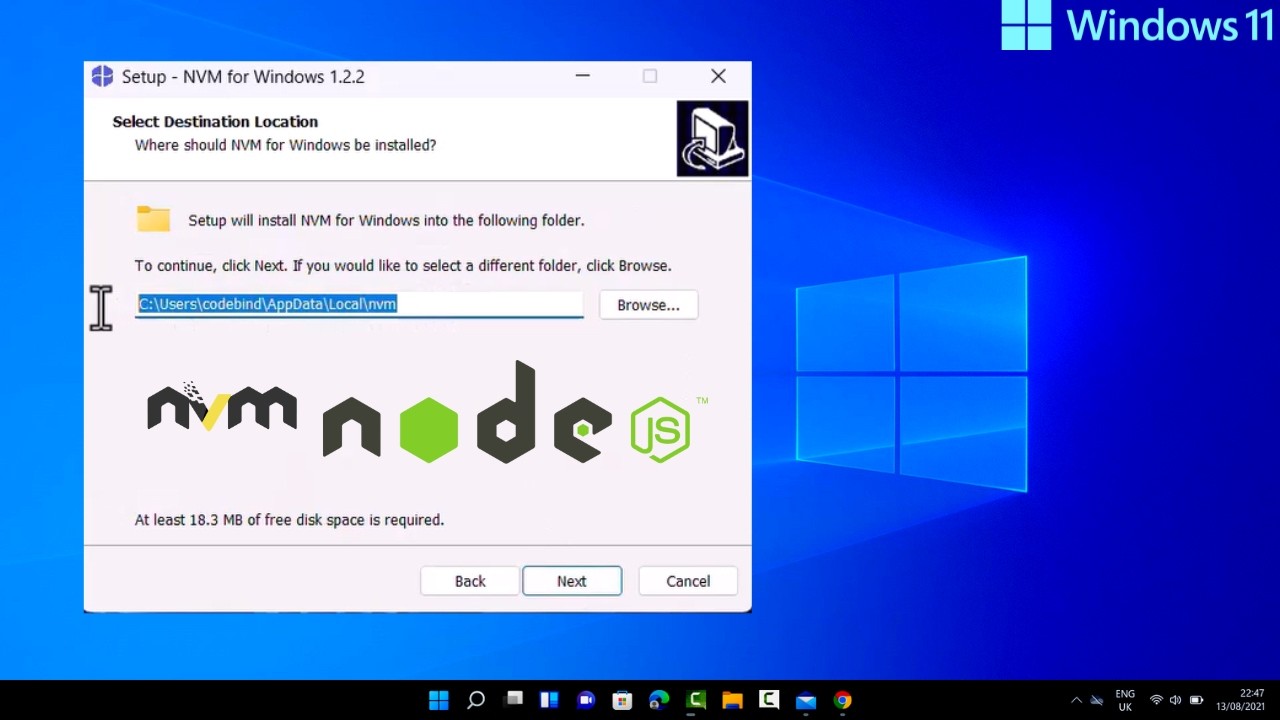Minimize the NVM setup window
This screenshot has height=720, width=1280.
[x=583, y=76]
